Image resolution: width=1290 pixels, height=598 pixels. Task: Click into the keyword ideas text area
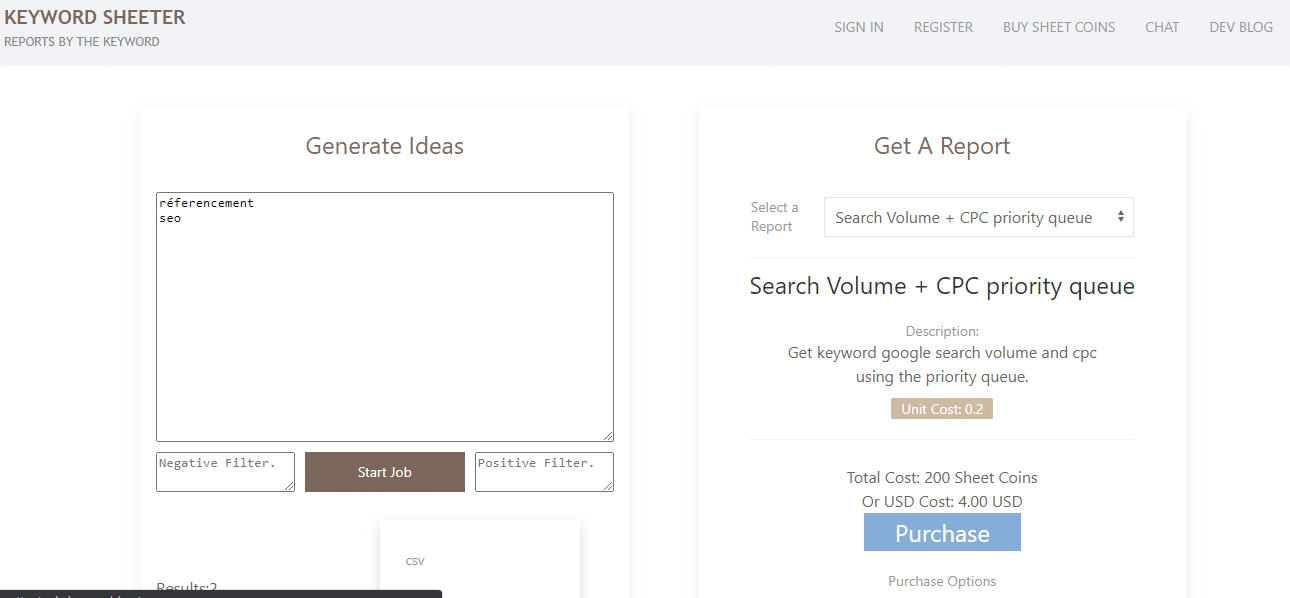tap(385, 317)
